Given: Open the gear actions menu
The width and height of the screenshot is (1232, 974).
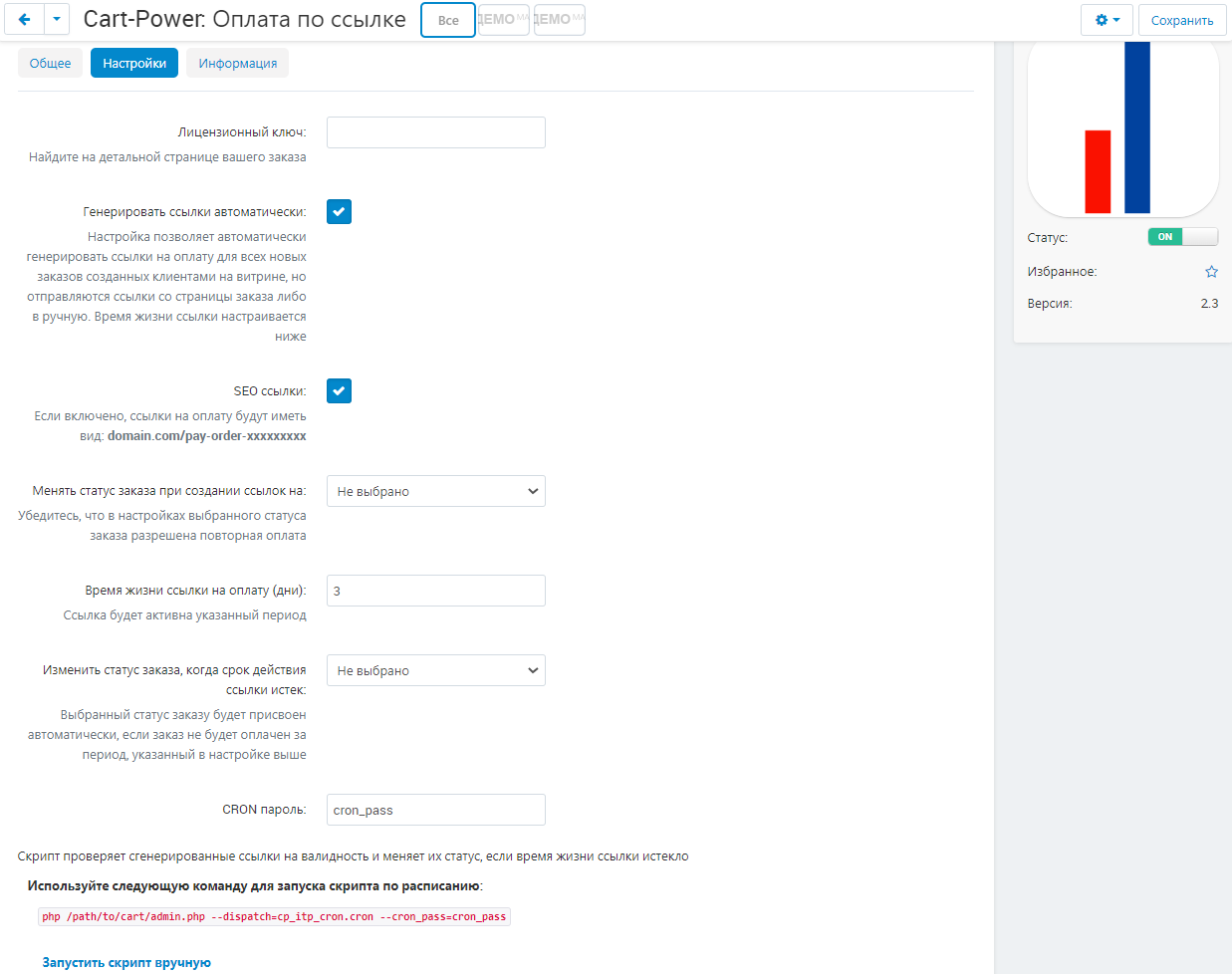Looking at the screenshot, I should (x=1107, y=20).
